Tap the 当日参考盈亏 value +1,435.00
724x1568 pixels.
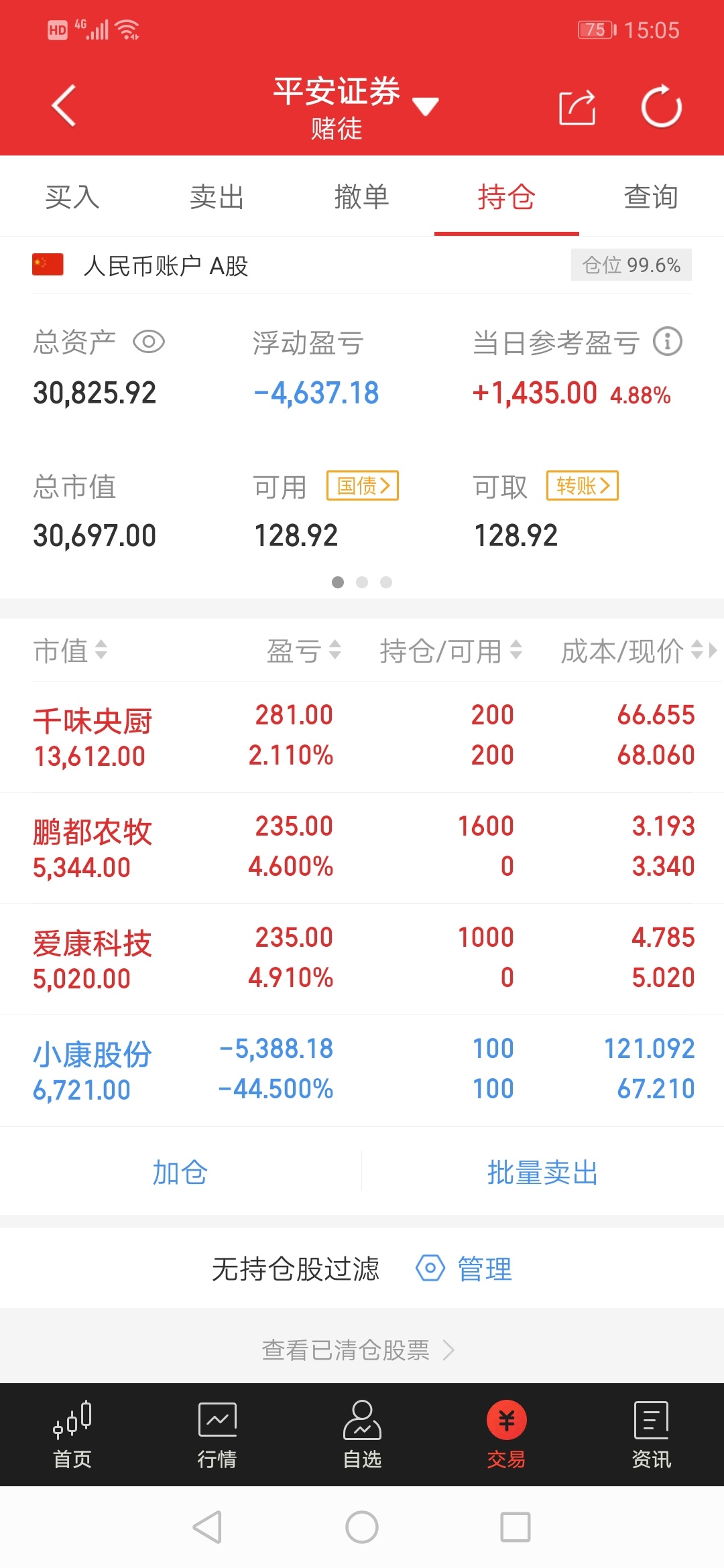534,393
